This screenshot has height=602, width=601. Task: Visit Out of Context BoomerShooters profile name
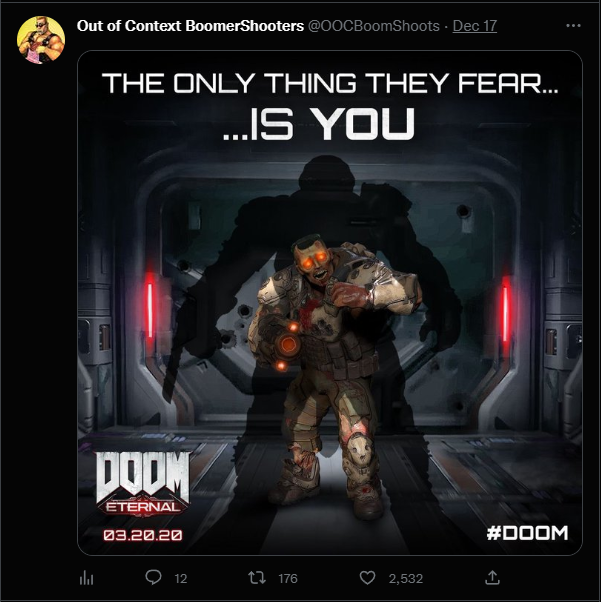(190, 26)
